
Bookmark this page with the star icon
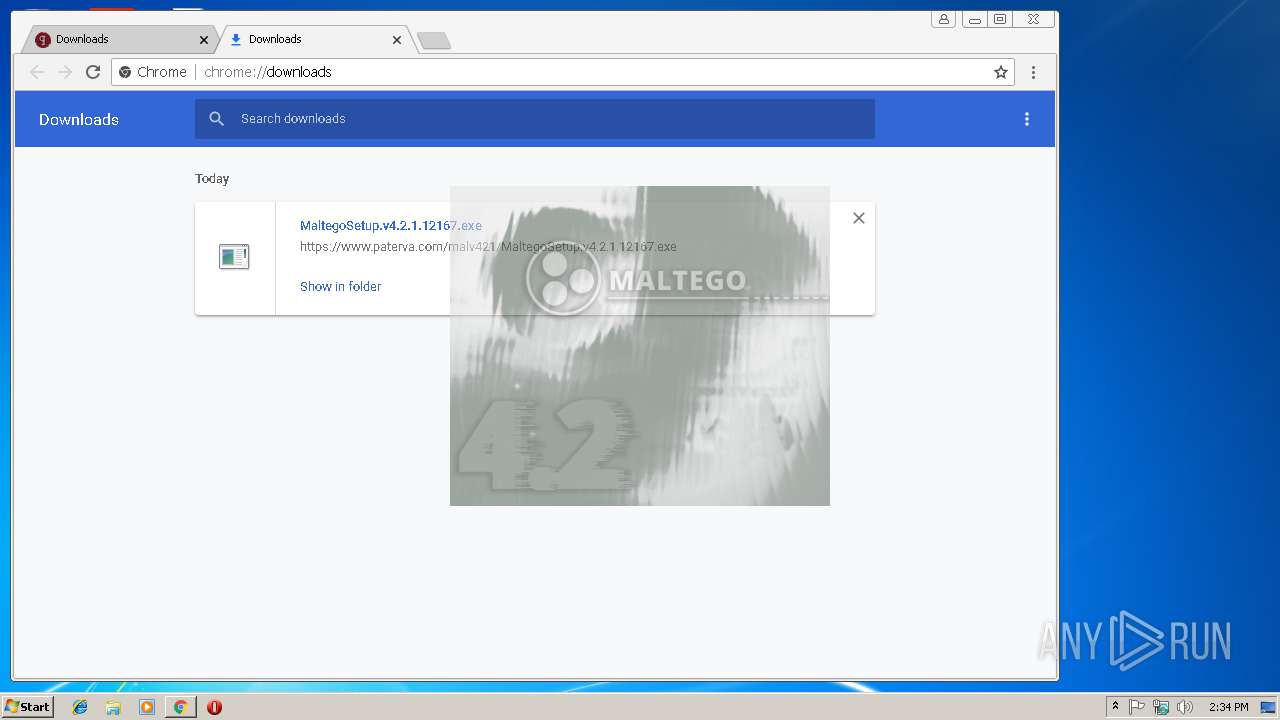tap(1000, 72)
